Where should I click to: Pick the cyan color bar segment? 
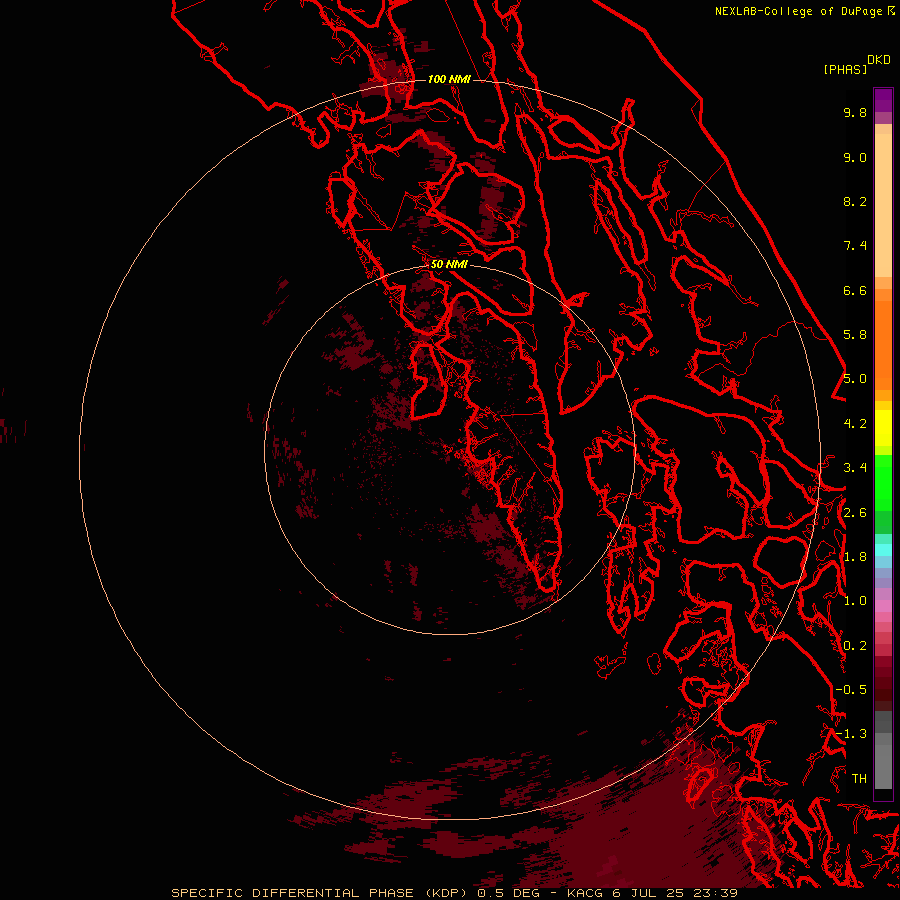click(883, 550)
